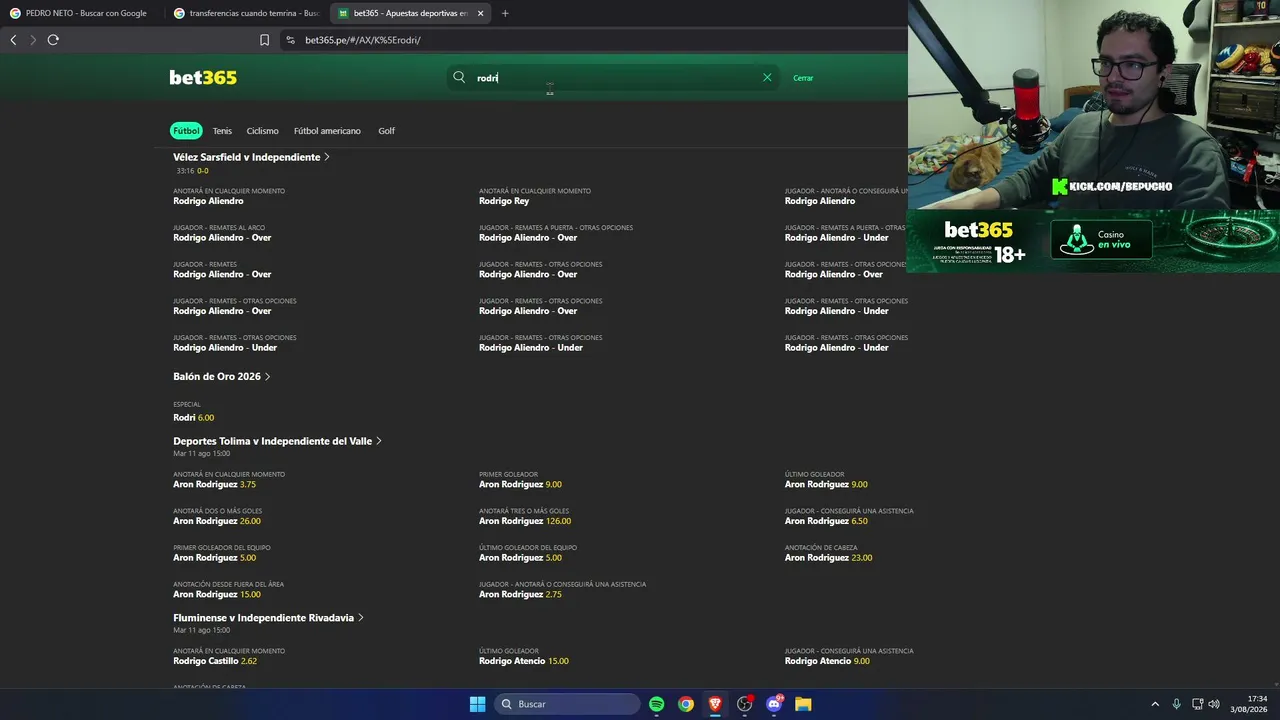Click the browser forward arrow
The width and height of the screenshot is (1280, 720).
[33, 40]
